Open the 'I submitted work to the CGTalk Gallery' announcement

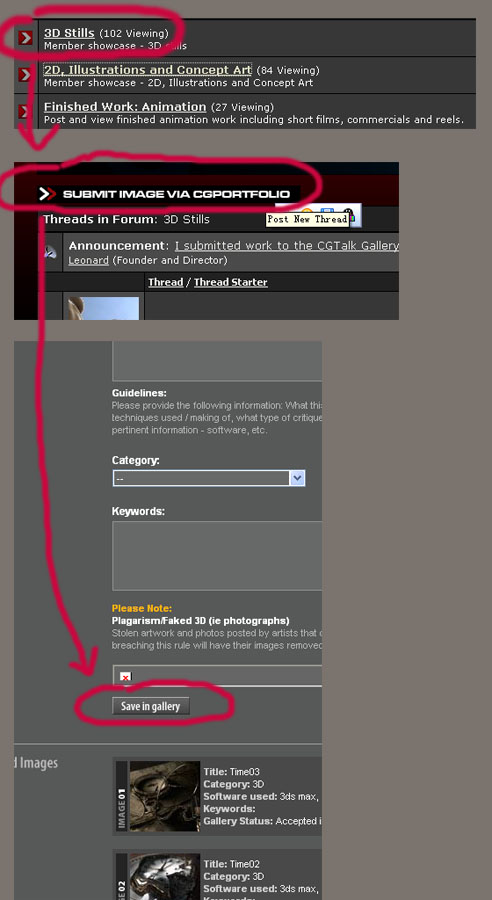tap(286, 246)
